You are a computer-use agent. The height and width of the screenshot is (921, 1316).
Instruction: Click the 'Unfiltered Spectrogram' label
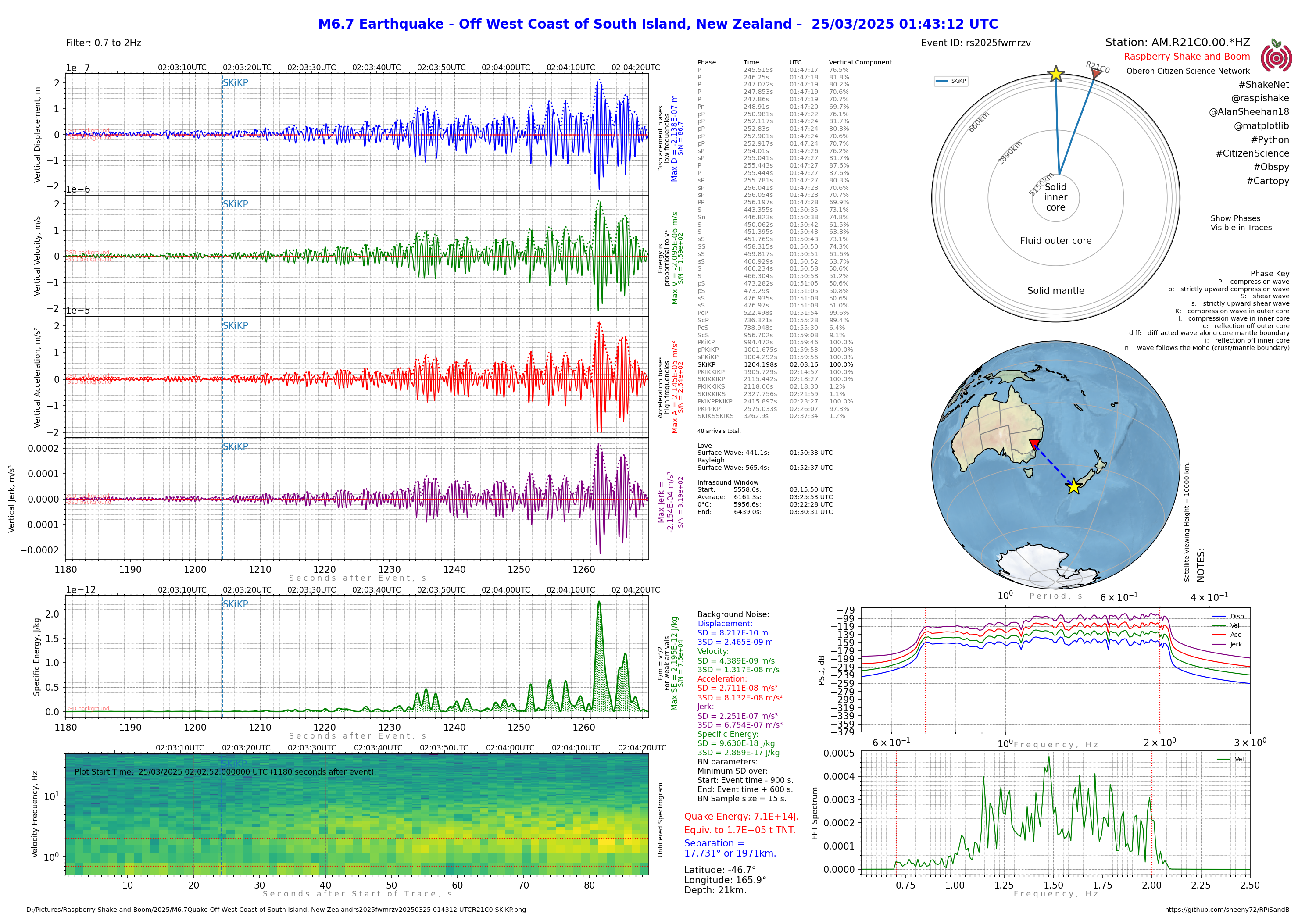click(660, 820)
